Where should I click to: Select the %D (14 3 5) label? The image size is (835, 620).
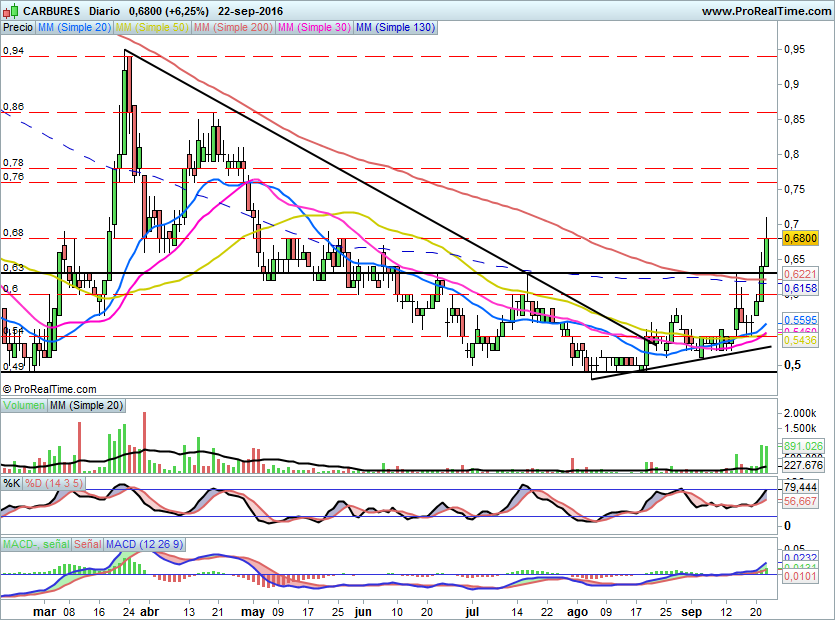[55, 483]
